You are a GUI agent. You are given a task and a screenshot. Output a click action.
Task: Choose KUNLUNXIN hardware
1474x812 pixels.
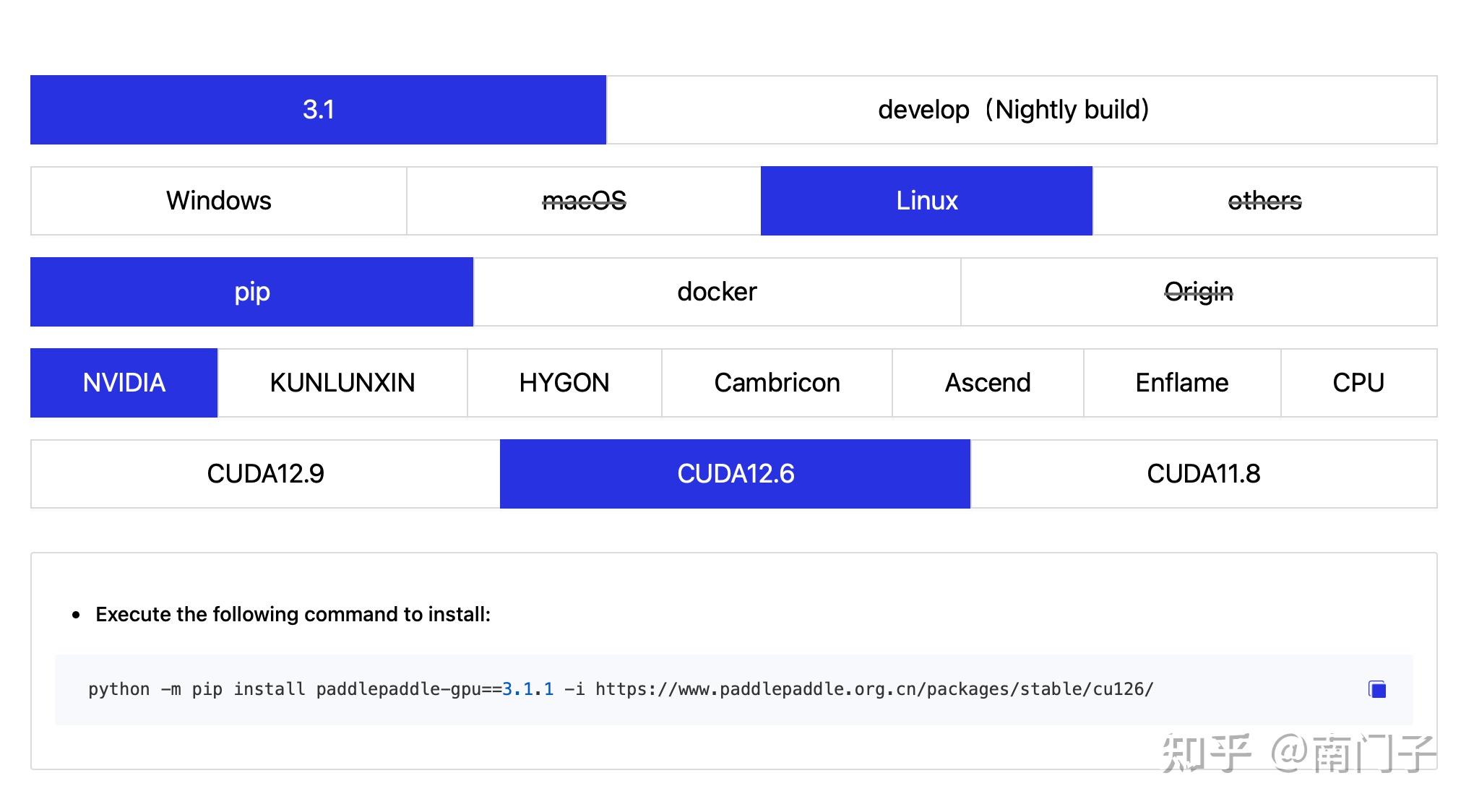342,383
